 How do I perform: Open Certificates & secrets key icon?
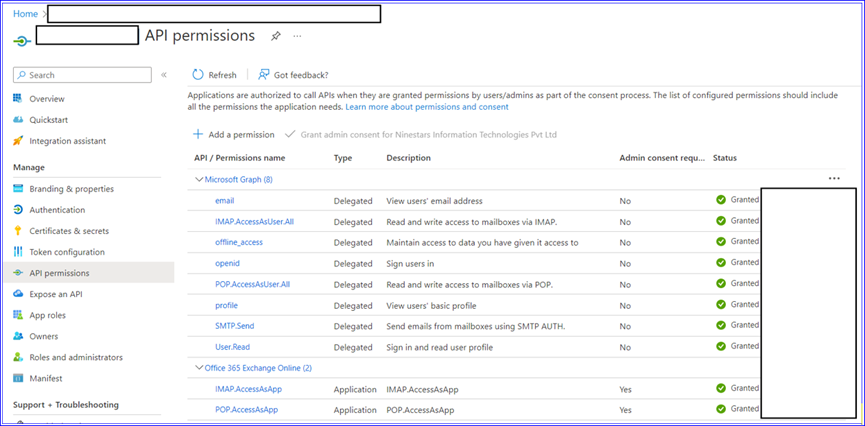tap(19, 231)
